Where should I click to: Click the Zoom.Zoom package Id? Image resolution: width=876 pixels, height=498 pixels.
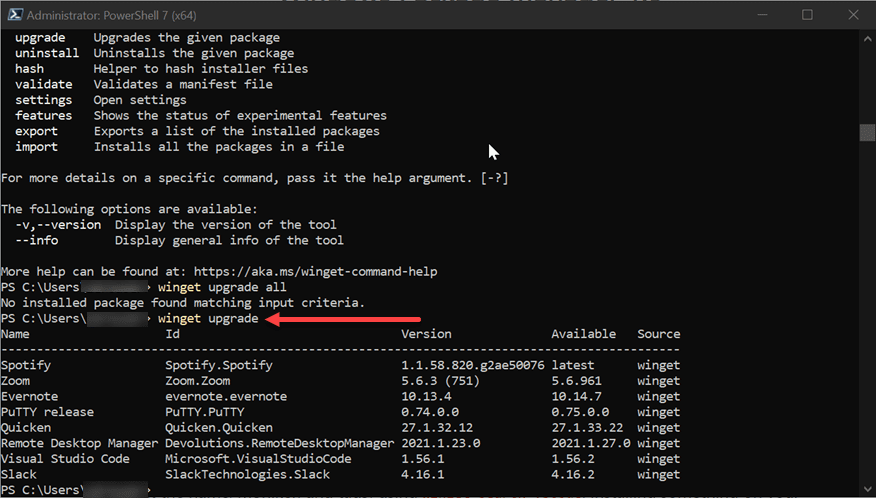click(198, 381)
